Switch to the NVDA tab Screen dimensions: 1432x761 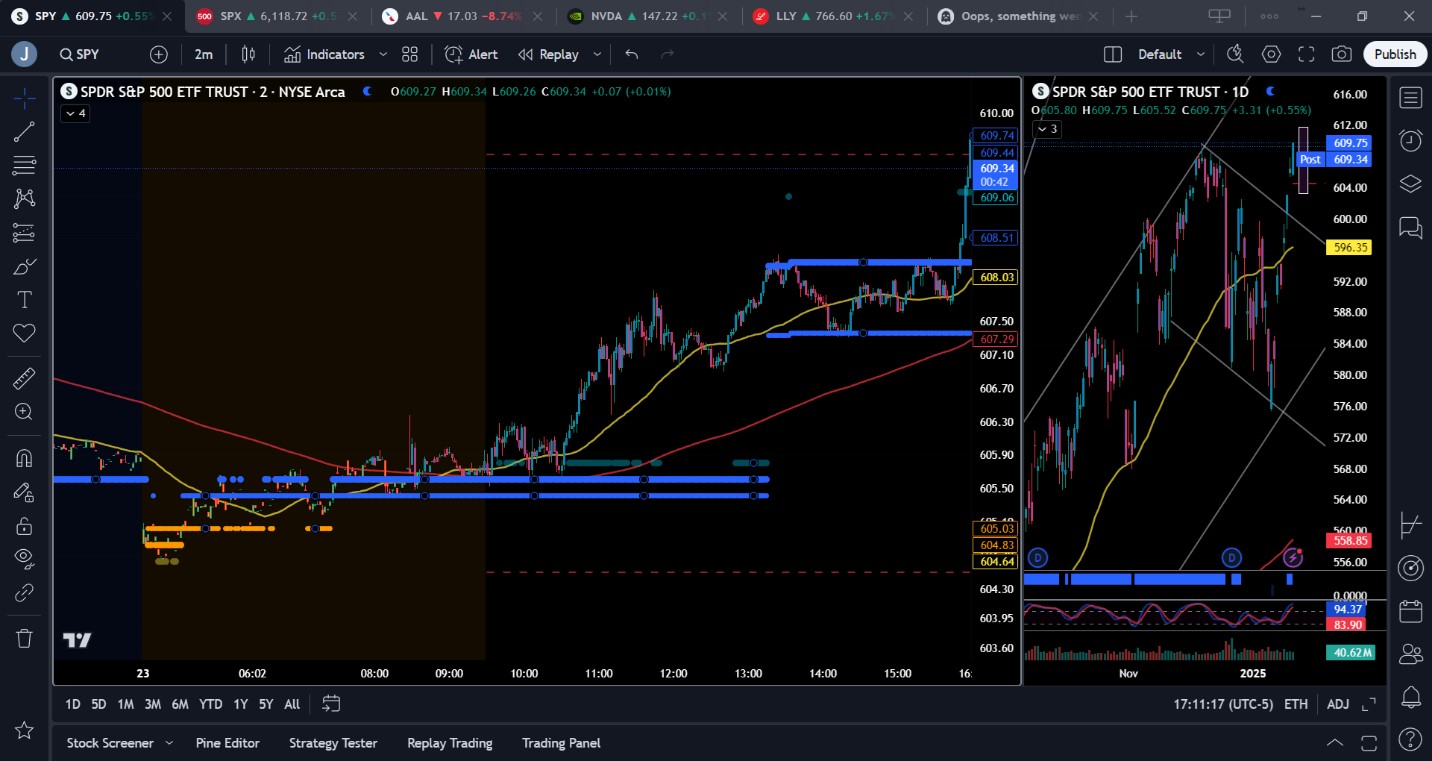[x=649, y=16]
